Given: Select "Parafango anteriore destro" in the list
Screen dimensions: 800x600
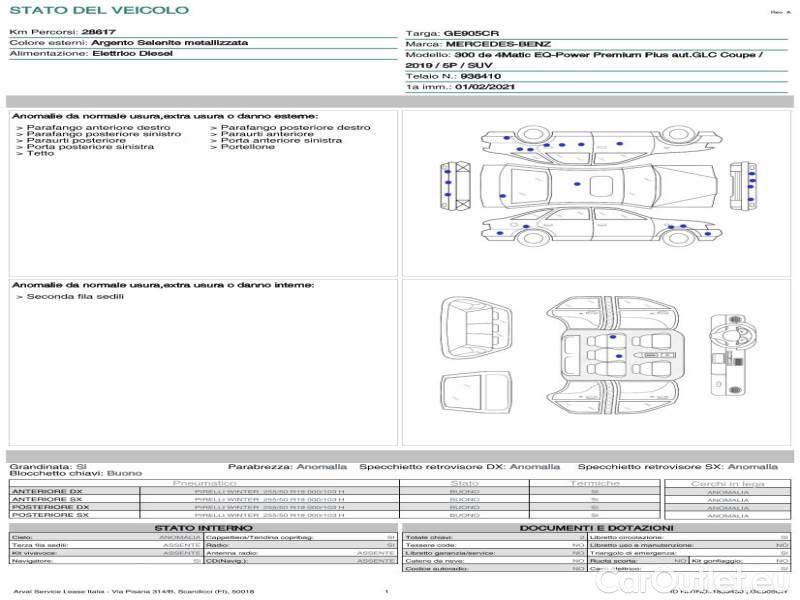Looking at the screenshot, I should [x=98, y=128].
